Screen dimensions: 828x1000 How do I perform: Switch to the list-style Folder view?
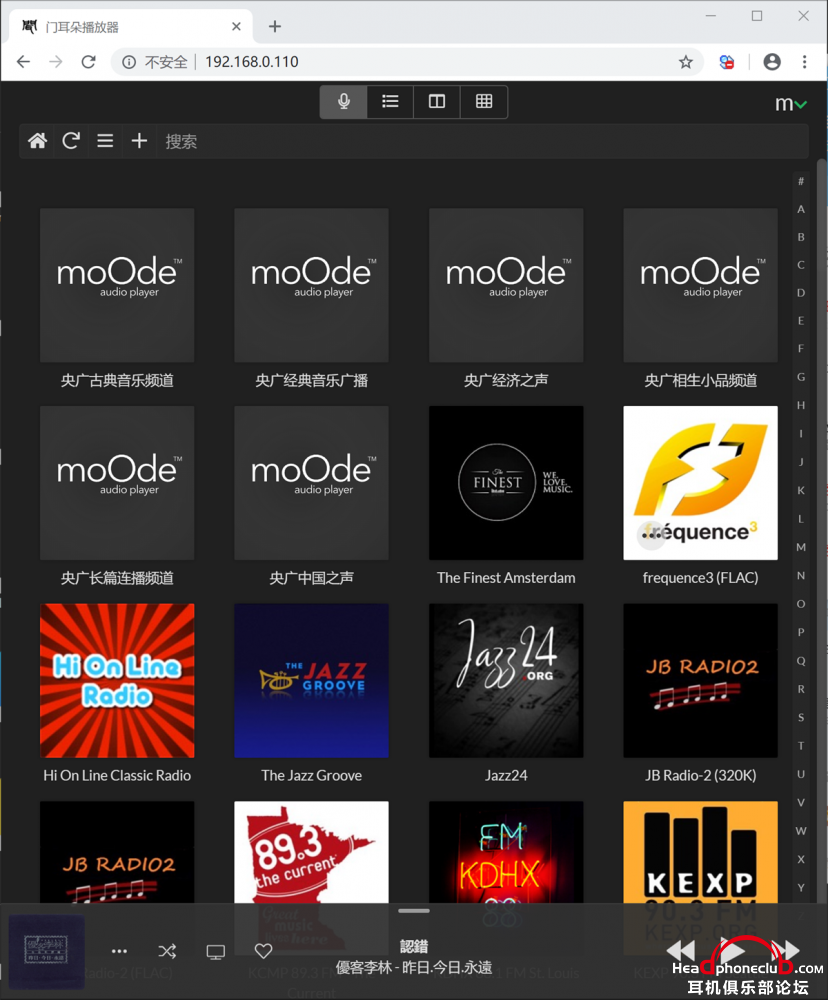click(390, 101)
